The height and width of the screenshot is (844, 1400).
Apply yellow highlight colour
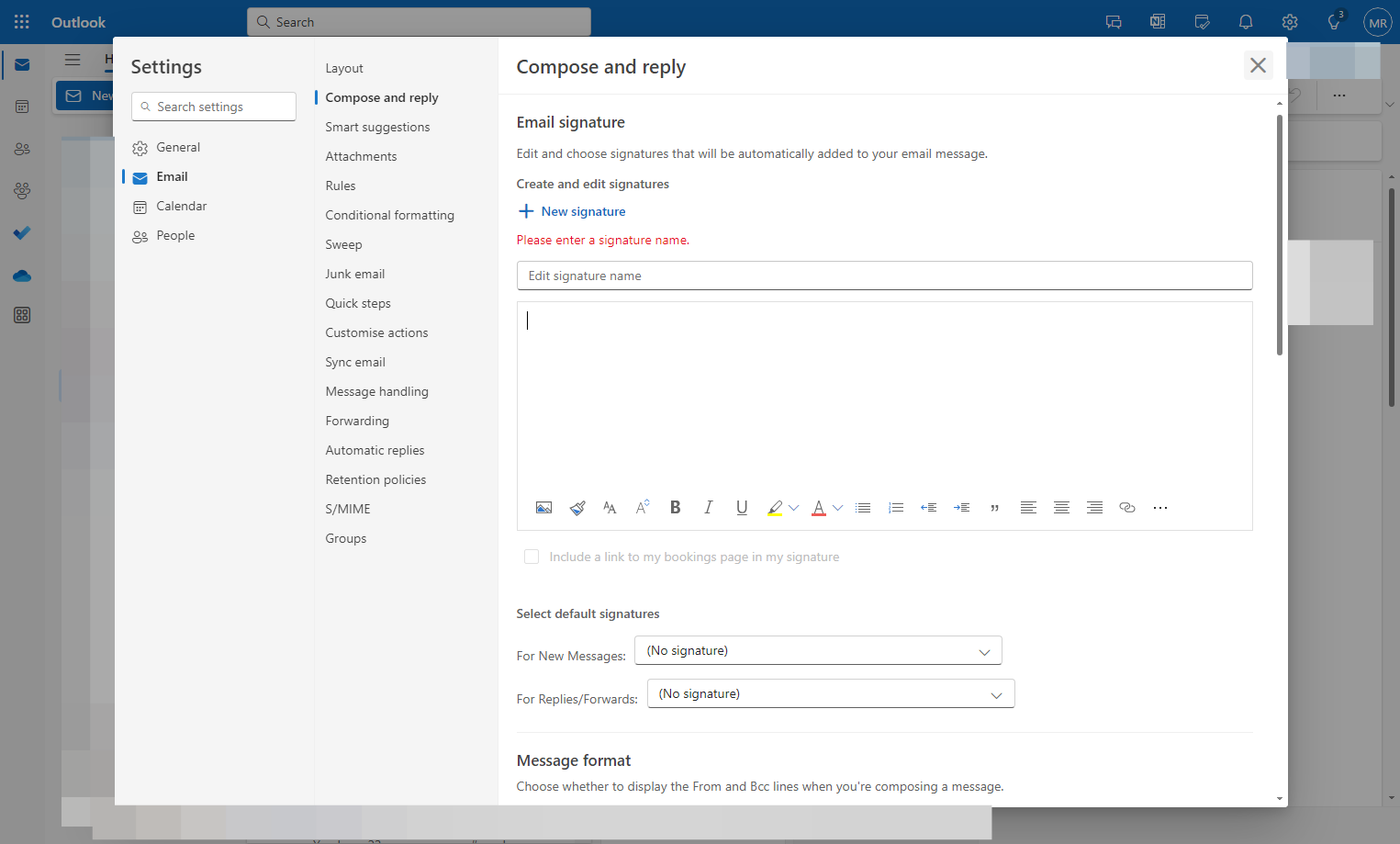coord(775,508)
